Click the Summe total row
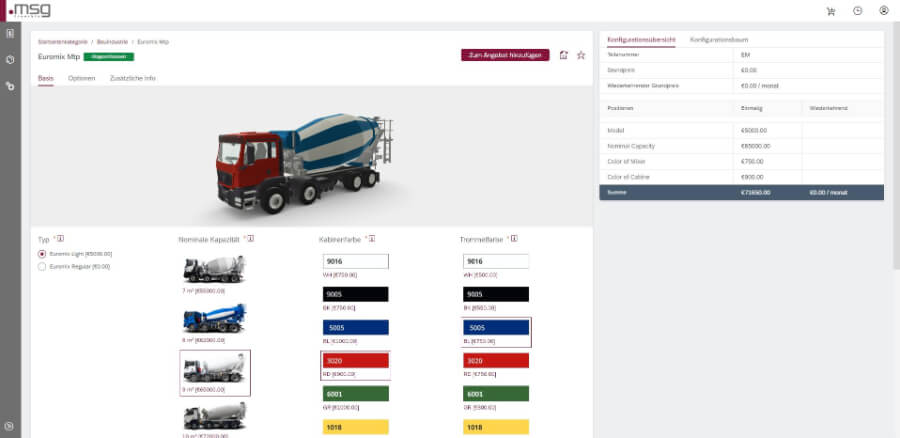This screenshot has width=900, height=438. tap(742, 192)
